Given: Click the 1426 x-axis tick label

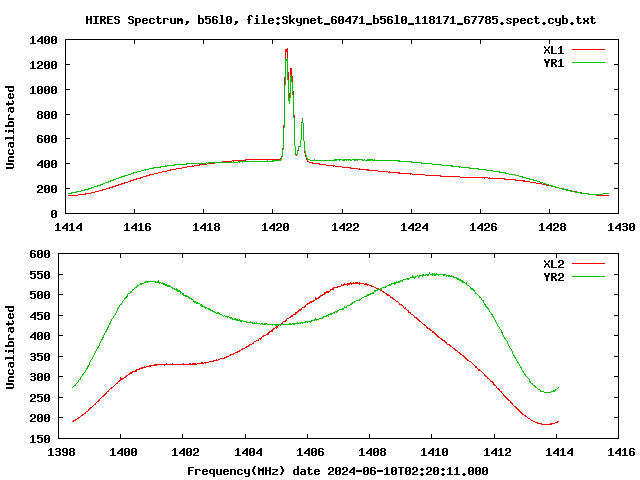Looking at the screenshot, I should 483,227.
